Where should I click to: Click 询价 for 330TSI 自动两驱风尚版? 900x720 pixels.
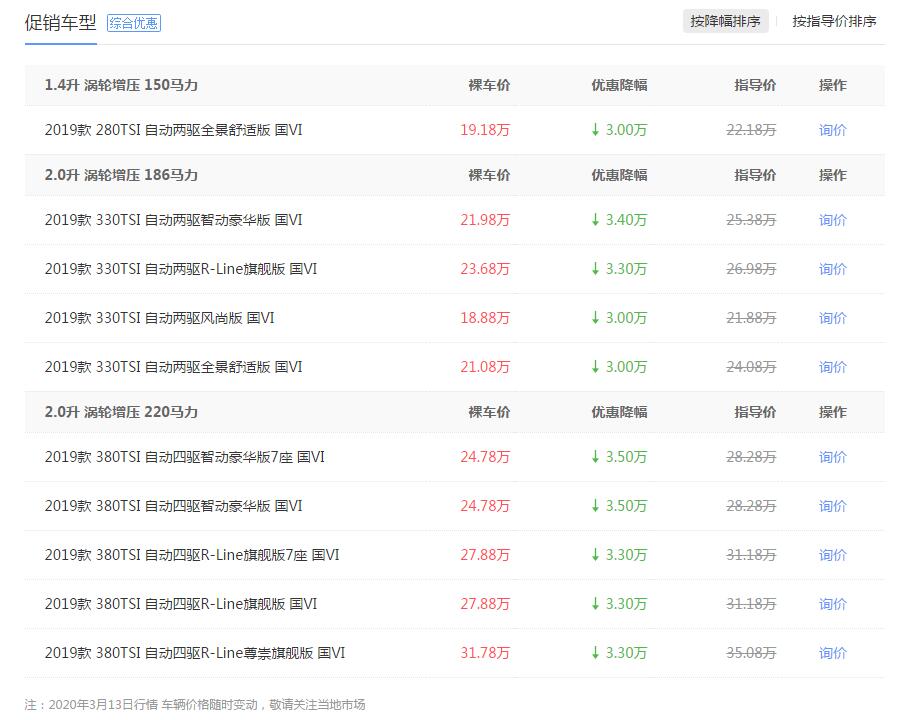pyautogui.click(x=832, y=318)
